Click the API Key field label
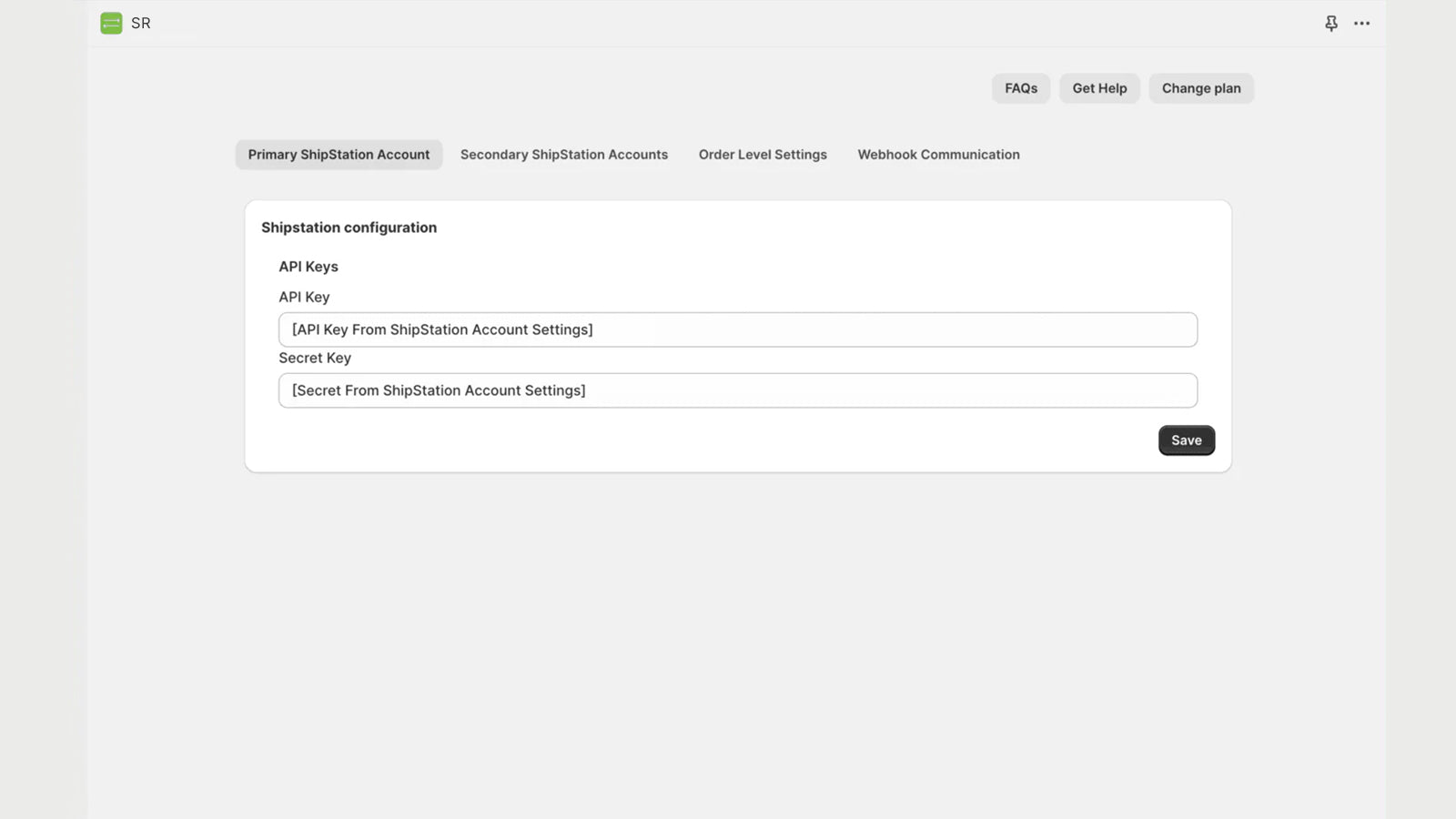1456x819 pixels. 304,297
